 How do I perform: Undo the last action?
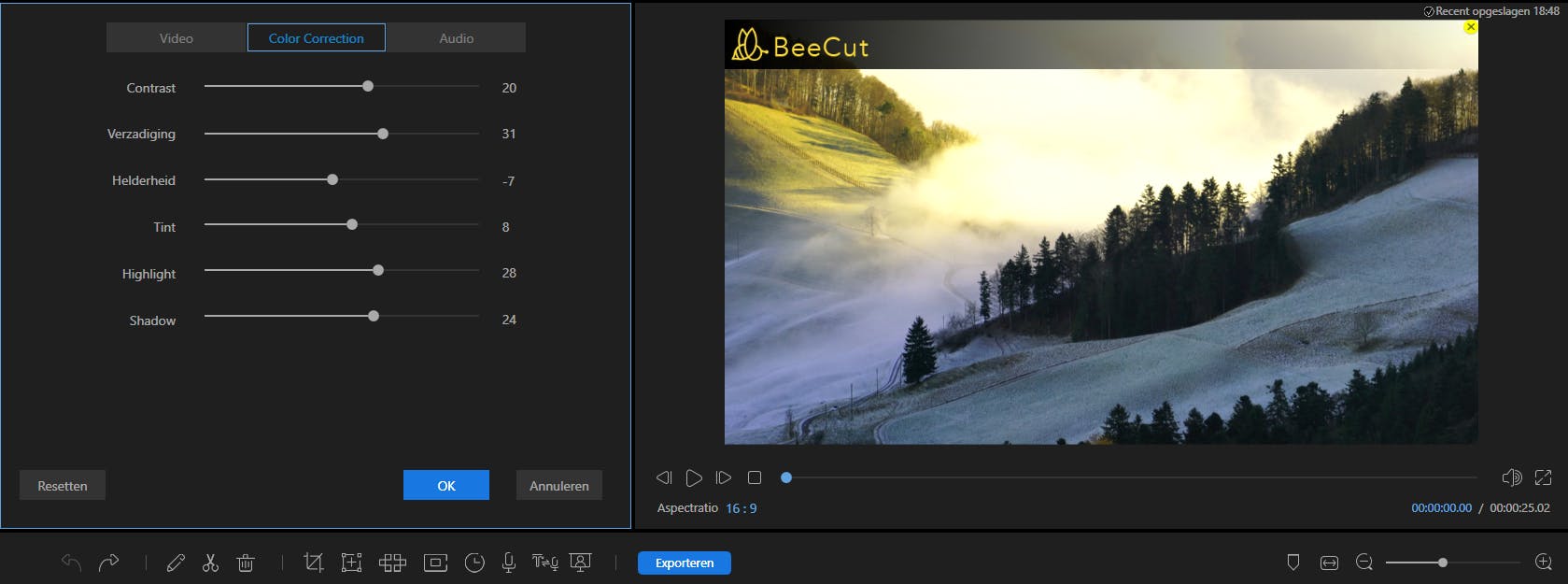coord(71,563)
